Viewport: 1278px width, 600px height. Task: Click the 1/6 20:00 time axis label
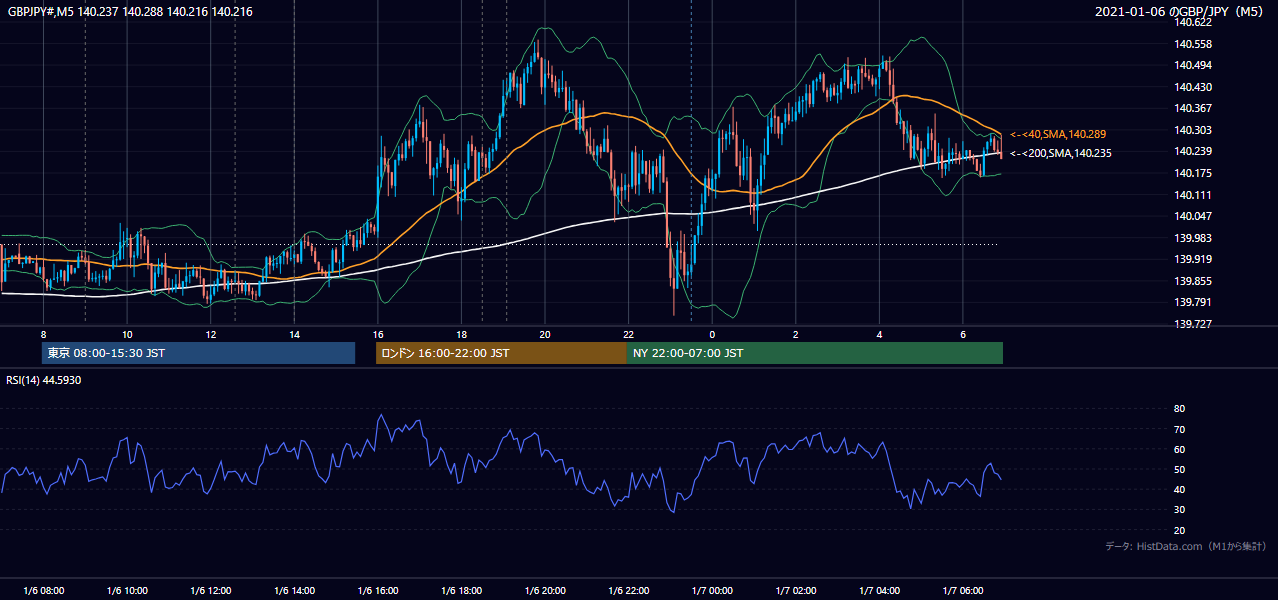545,591
